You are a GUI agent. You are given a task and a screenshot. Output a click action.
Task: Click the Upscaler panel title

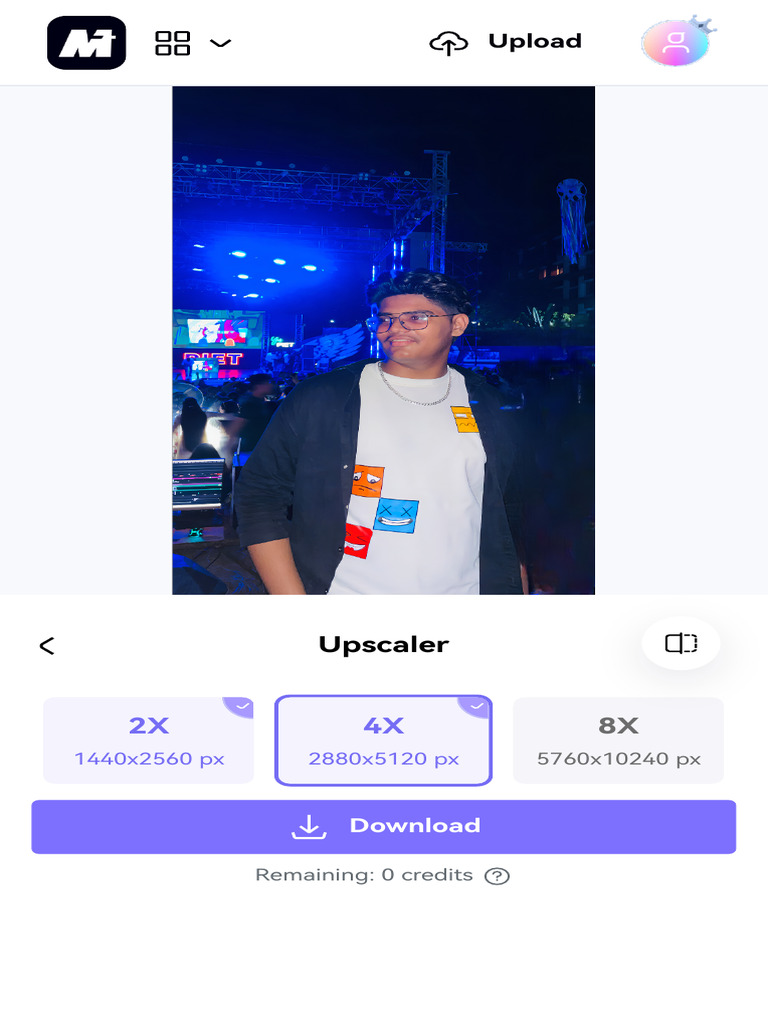coord(383,645)
